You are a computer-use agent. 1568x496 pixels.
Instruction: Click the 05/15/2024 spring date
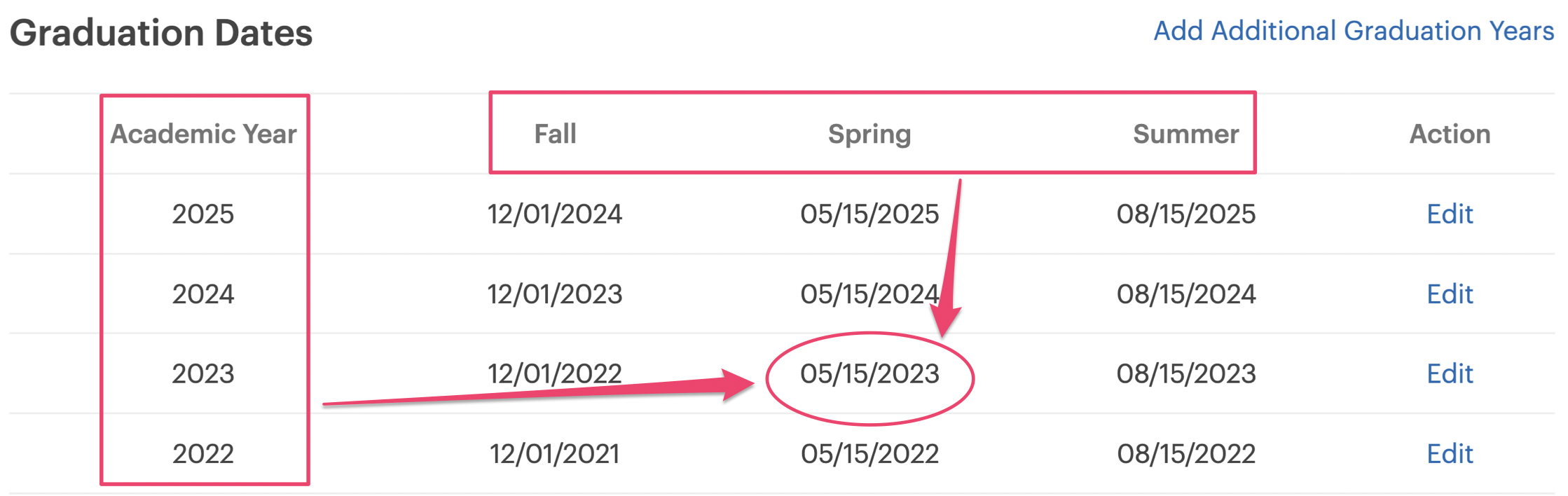coord(869,294)
